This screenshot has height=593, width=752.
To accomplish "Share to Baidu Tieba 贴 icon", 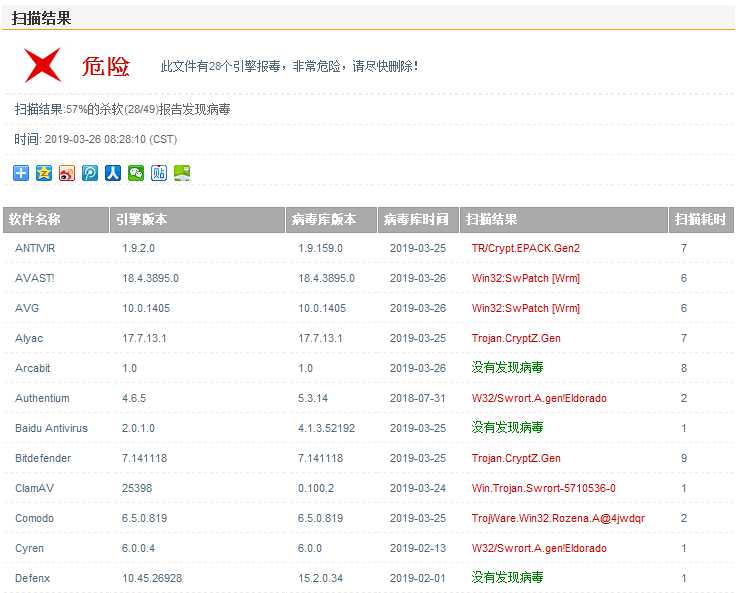I will pyautogui.click(x=159, y=173).
